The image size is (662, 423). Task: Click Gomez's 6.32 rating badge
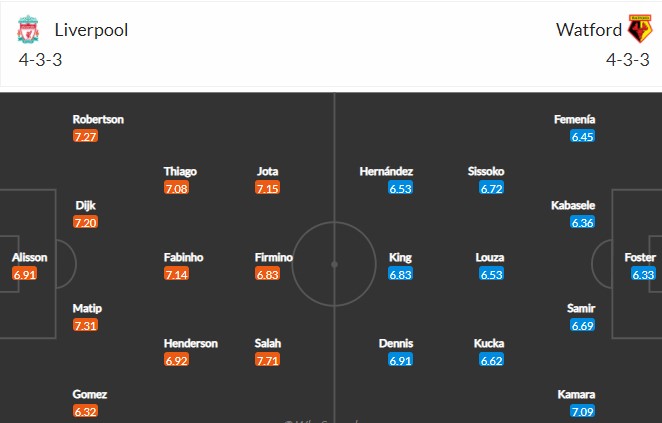(x=86, y=410)
